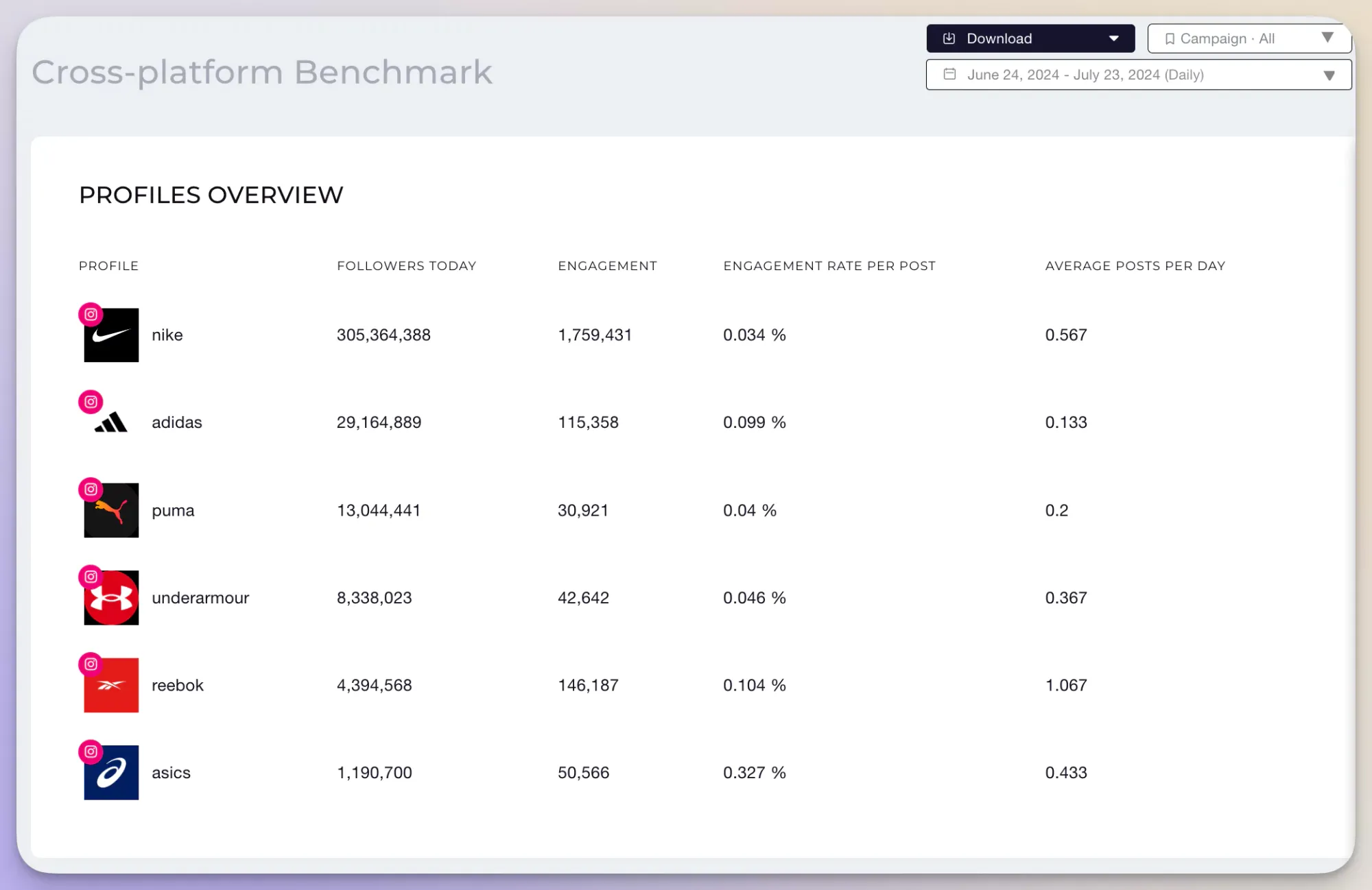The height and width of the screenshot is (890, 1372).
Task: Click the calendar icon in date picker
Action: (949, 74)
